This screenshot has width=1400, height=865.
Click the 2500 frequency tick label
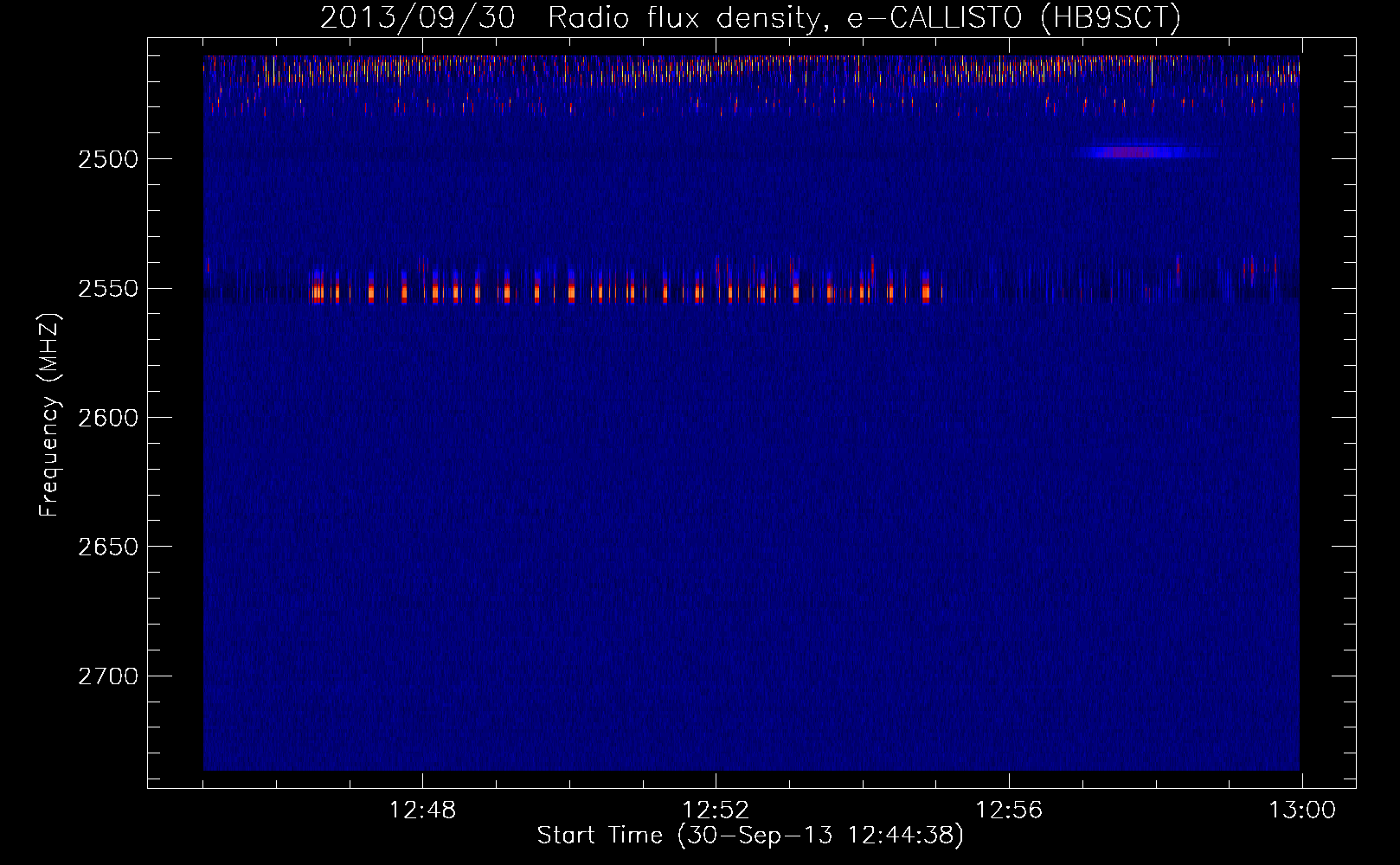[107, 159]
